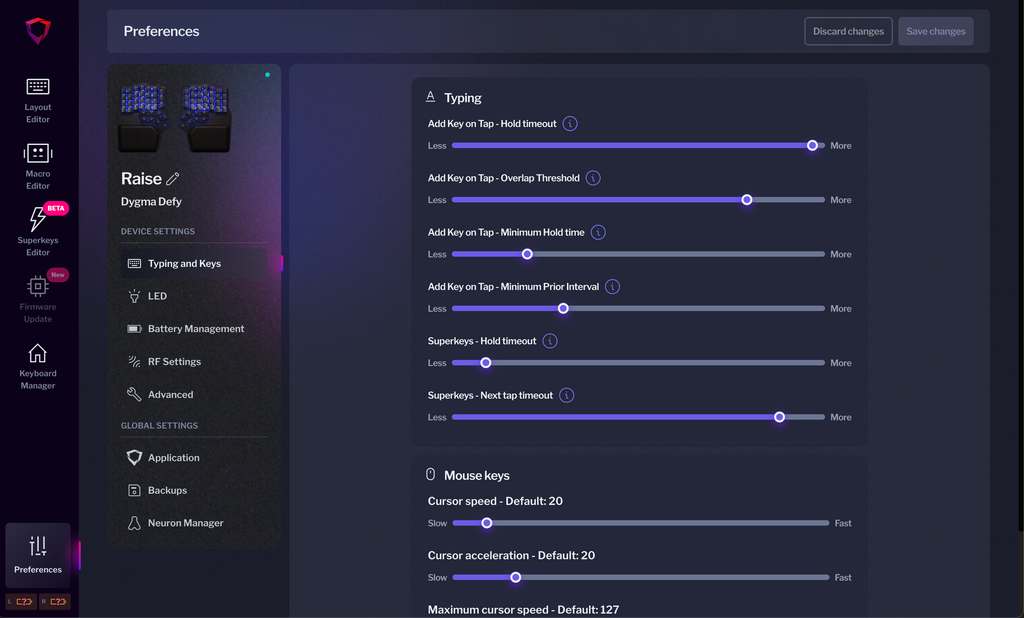
Task: Go to Firmware Update
Action: pyautogui.click(x=38, y=298)
